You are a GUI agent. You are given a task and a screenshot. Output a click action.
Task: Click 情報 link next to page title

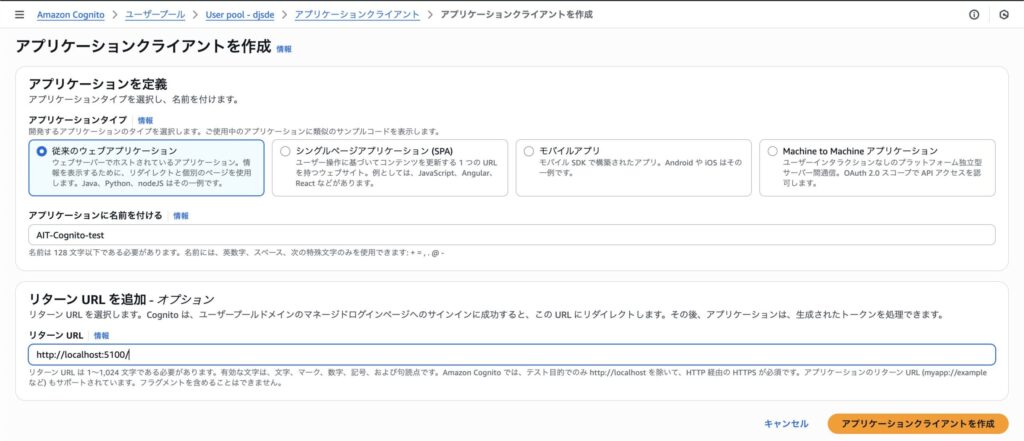pyautogui.click(x=284, y=49)
